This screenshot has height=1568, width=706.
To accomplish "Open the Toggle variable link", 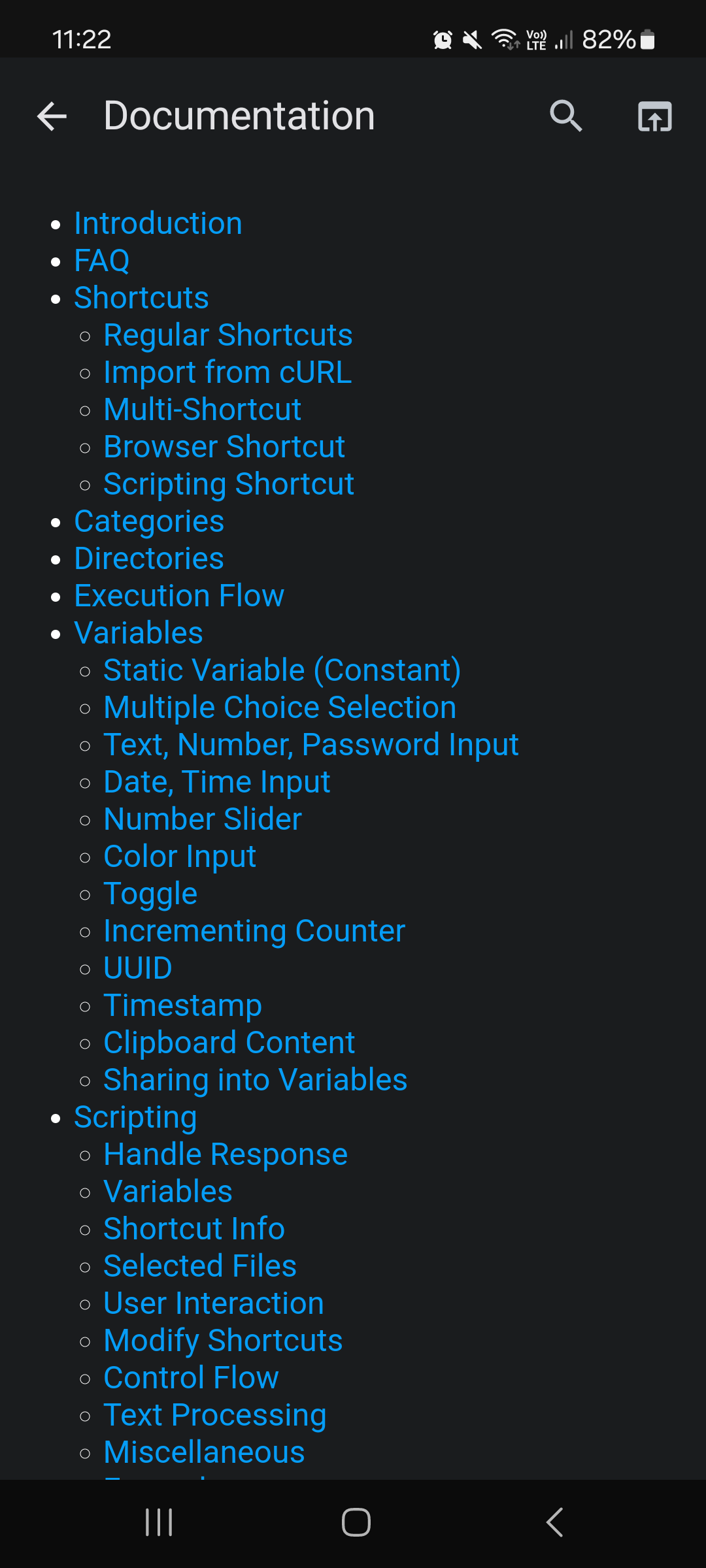I will tap(150, 894).
